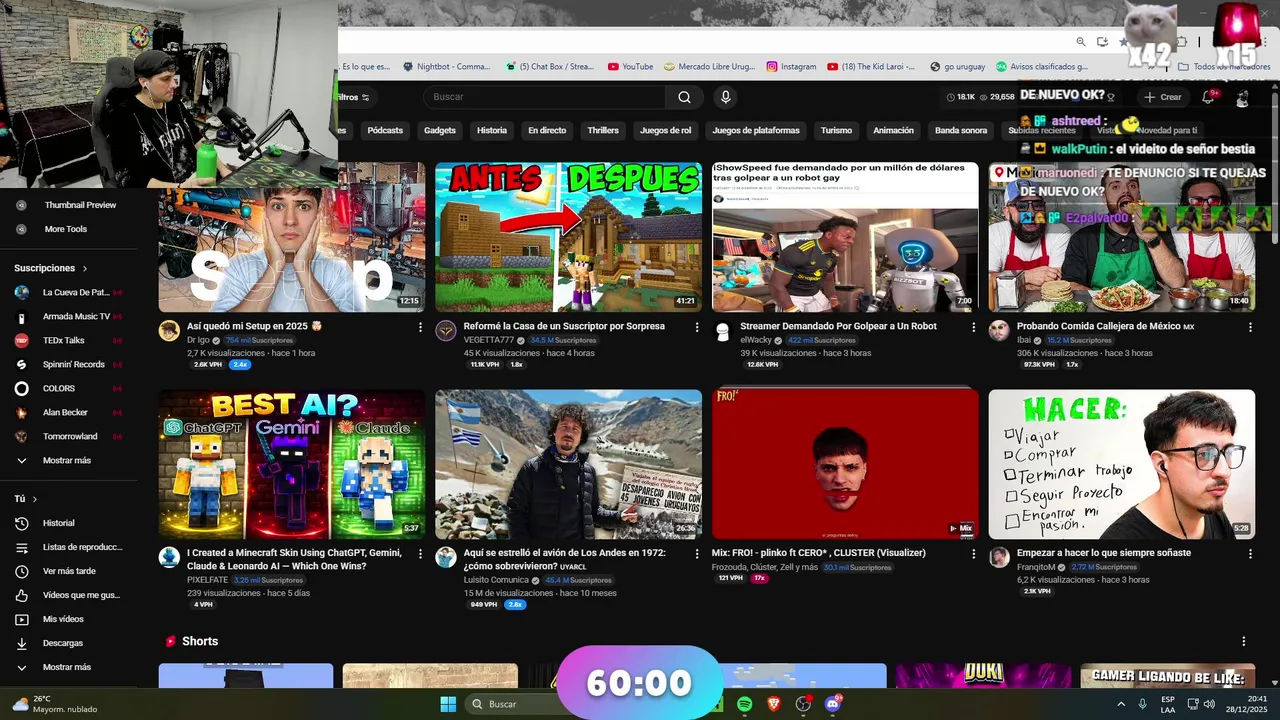Click the PIXELFATE channel avatar
The image size is (1280, 720).
tap(169, 557)
